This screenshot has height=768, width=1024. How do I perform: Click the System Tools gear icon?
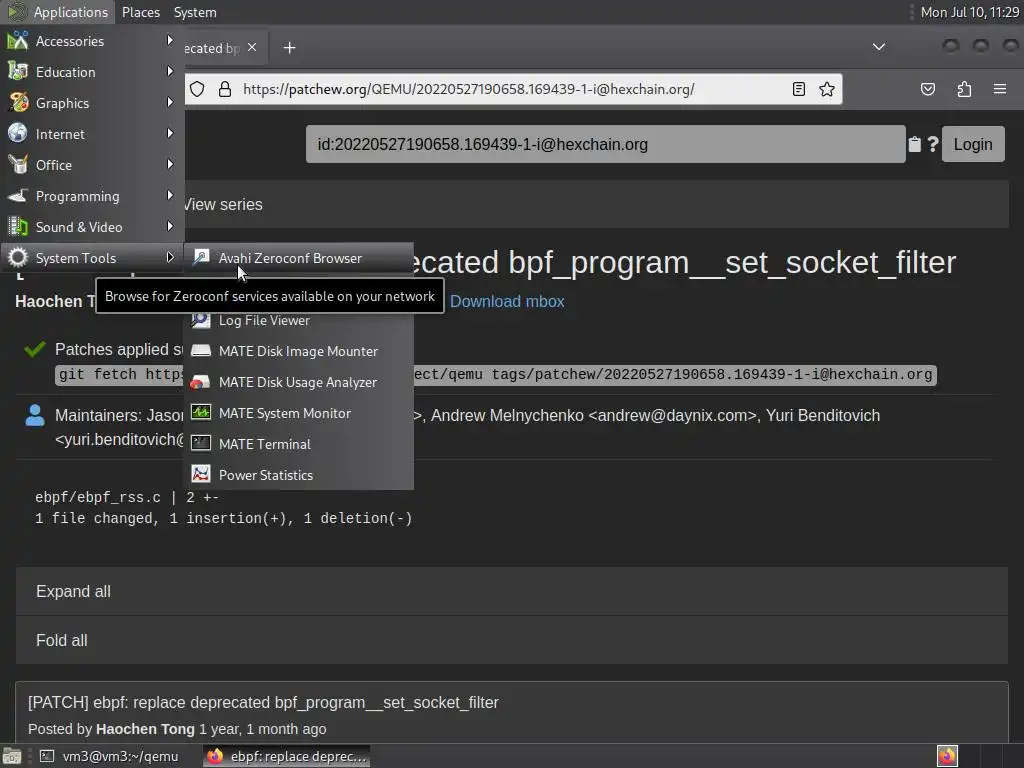[x=18, y=257]
